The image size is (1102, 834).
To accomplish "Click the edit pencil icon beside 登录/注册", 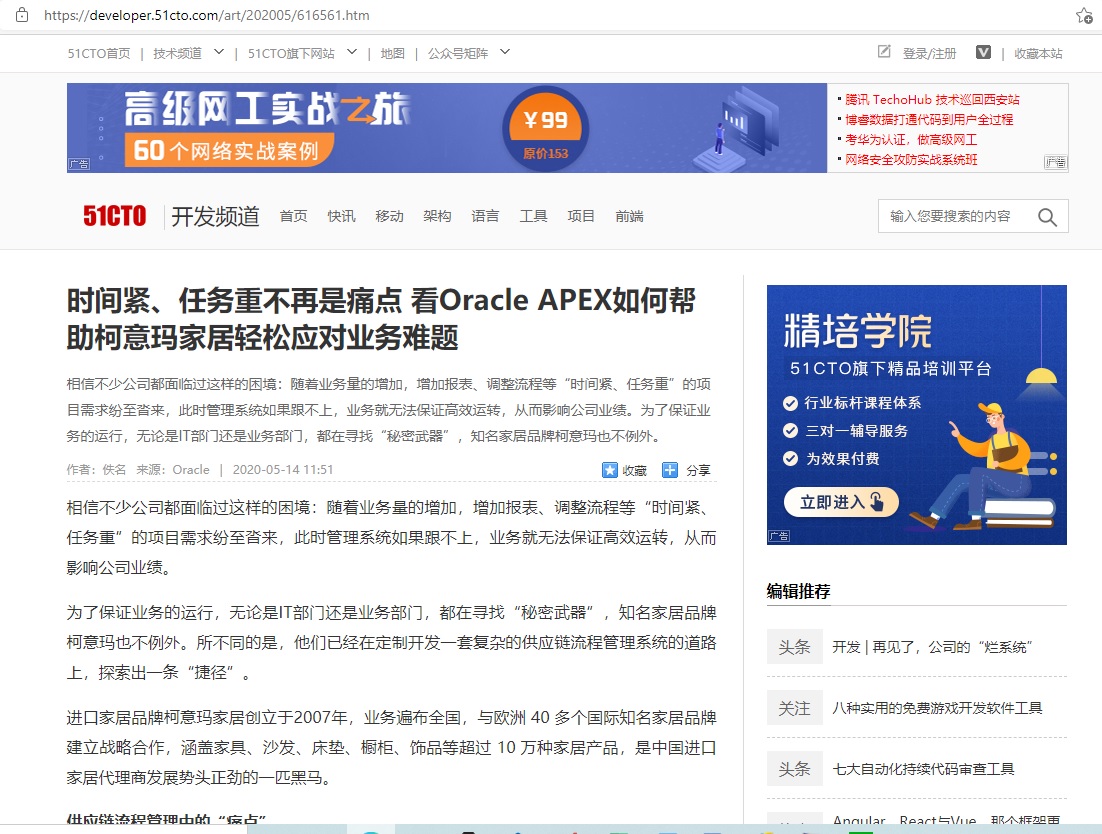I will click(884, 52).
